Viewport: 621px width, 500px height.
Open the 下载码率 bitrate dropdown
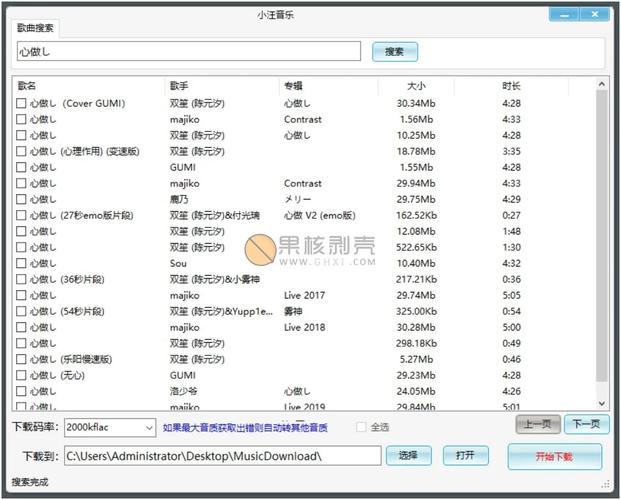point(110,427)
